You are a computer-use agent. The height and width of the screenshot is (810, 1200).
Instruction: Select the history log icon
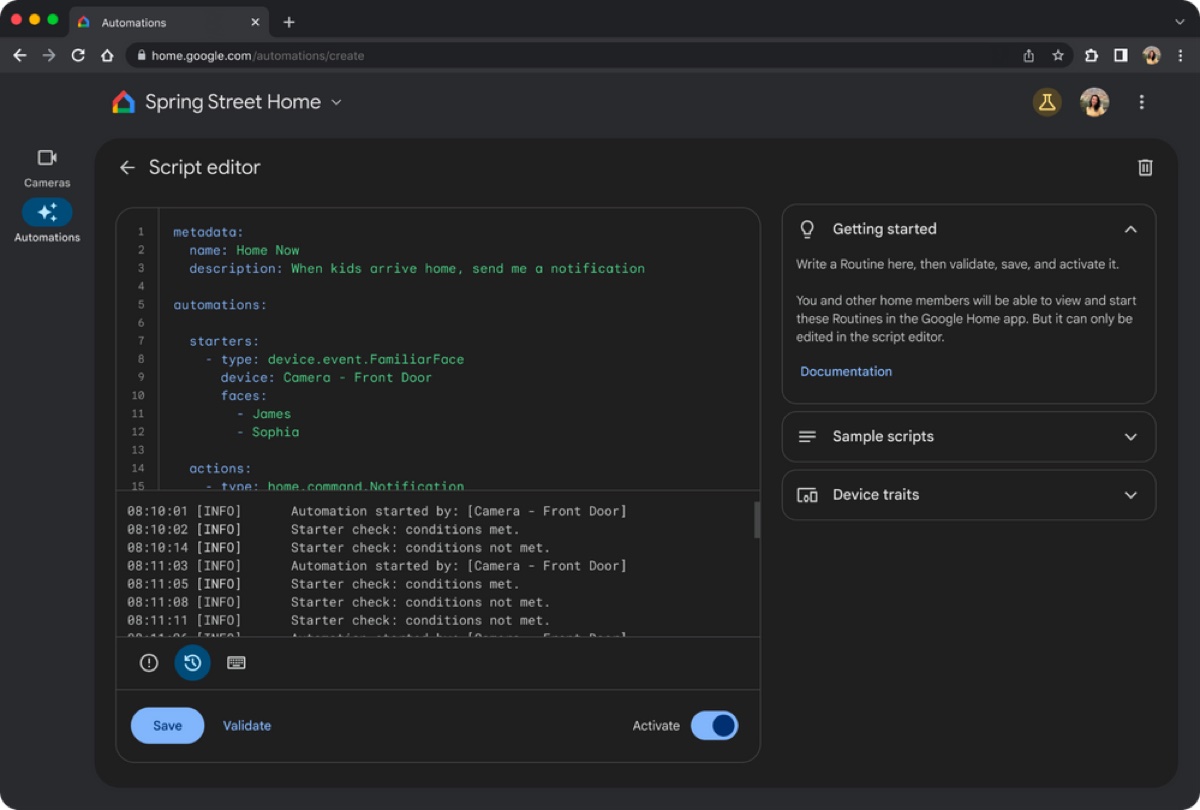pyautogui.click(x=193, y=663)
